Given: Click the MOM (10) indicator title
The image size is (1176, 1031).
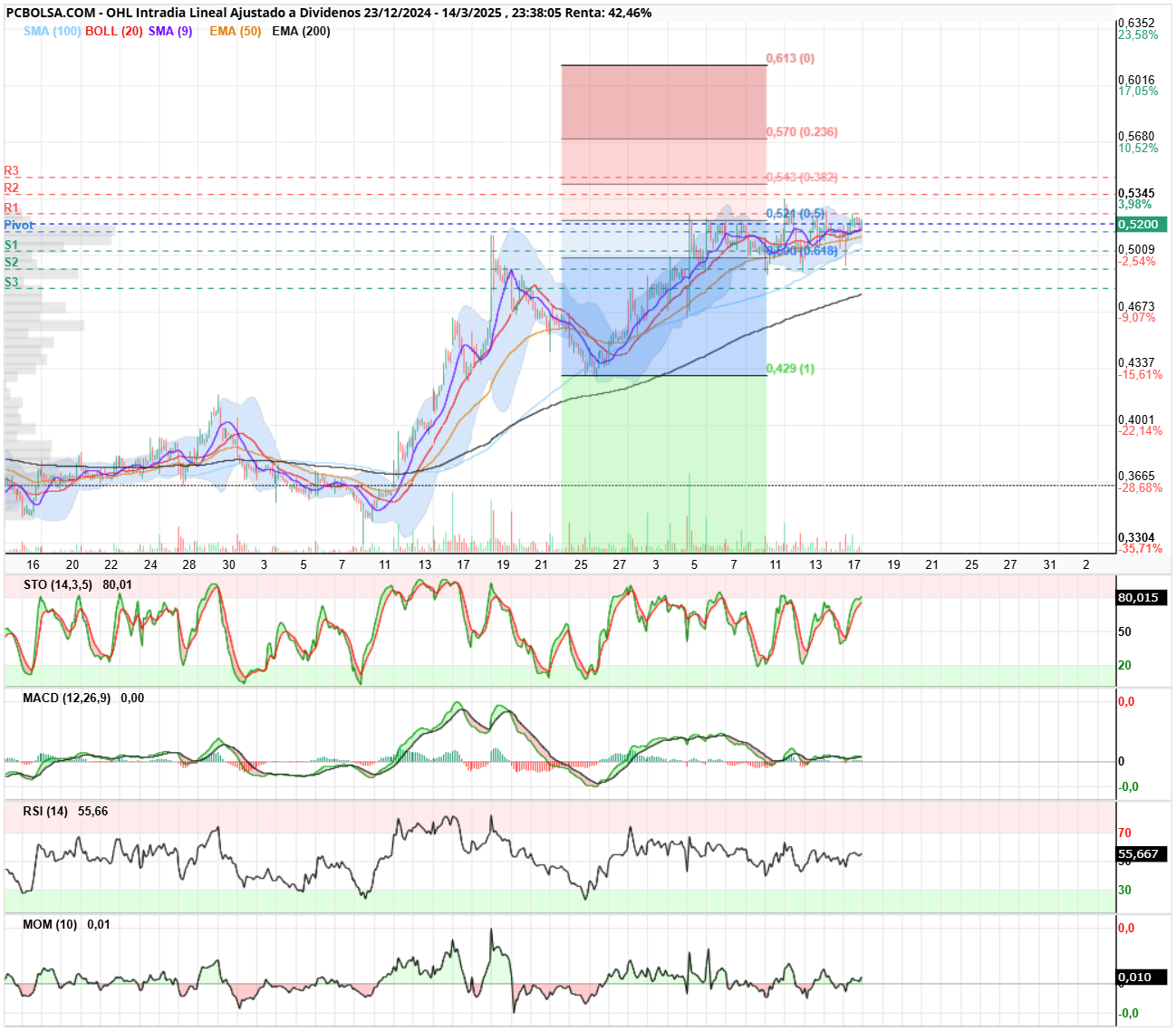Looking at the screenshot, I should pyautogui.click(x=50, y=925).
